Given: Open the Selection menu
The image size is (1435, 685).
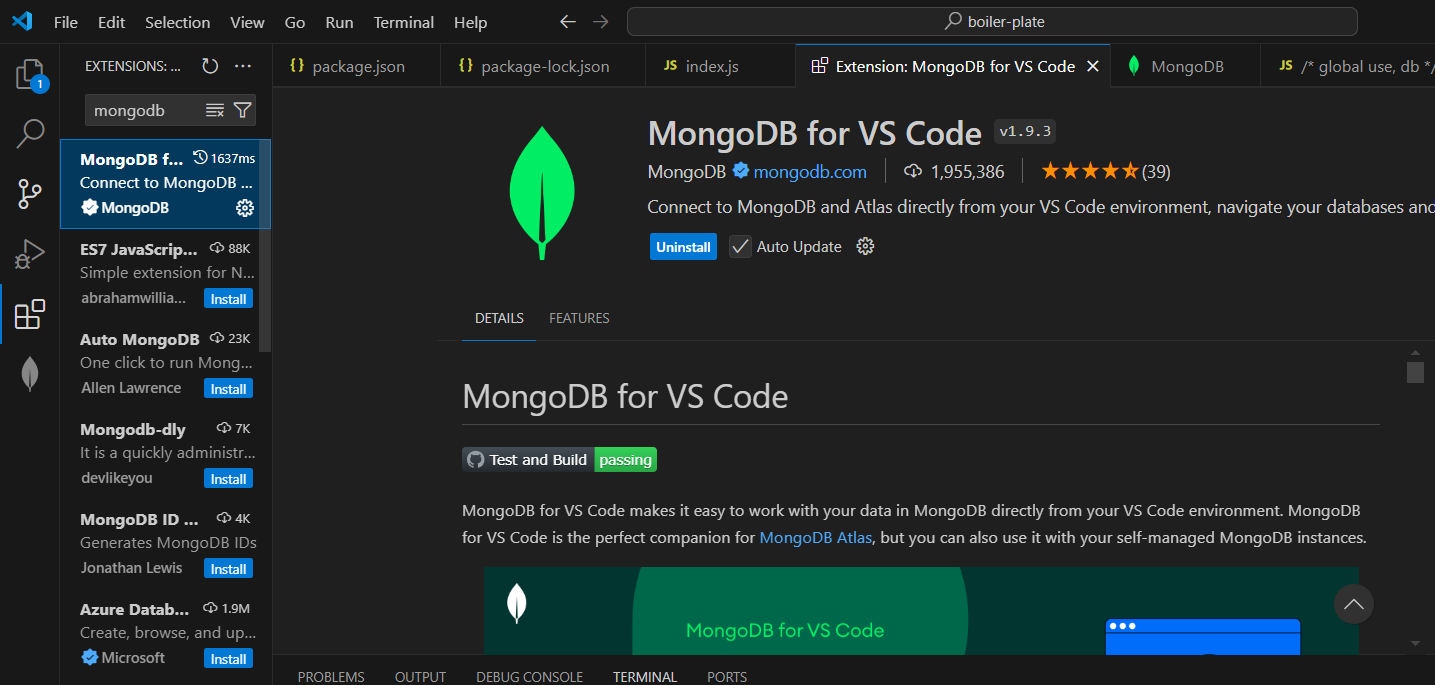Looking at the screenshot, I should tap(177, 22).
